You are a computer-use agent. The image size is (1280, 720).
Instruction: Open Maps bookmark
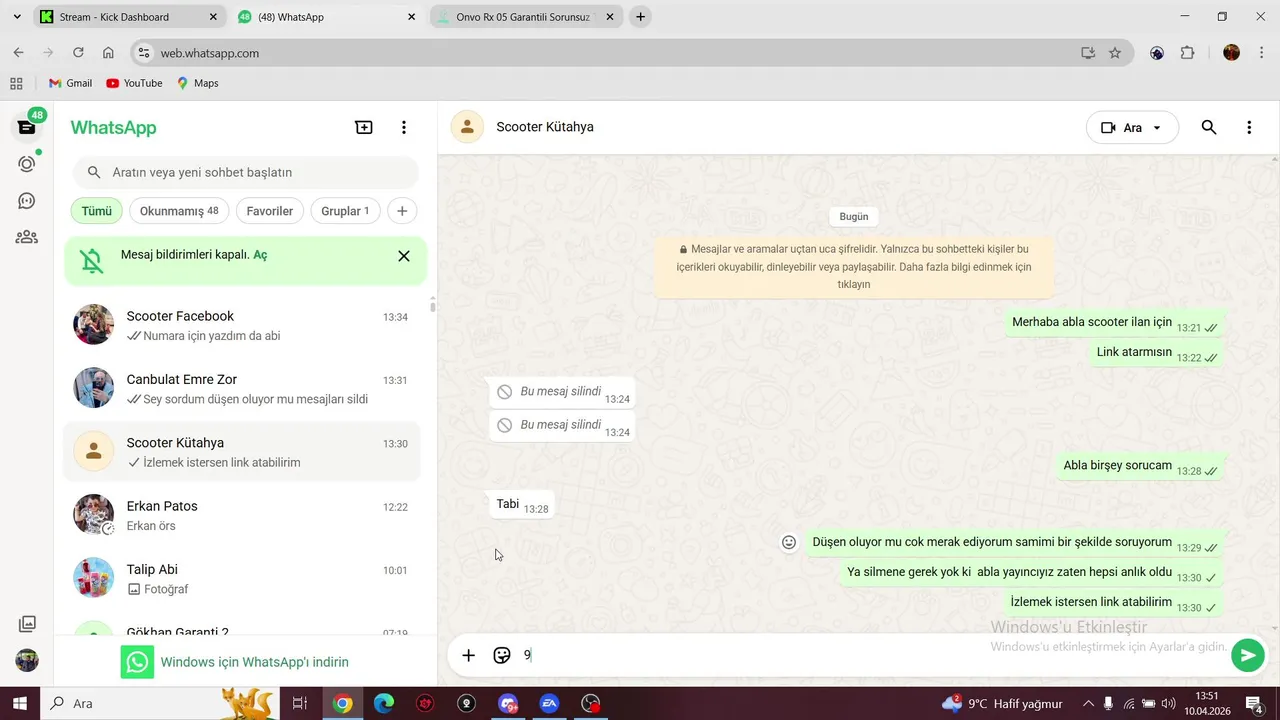(197, 83)
